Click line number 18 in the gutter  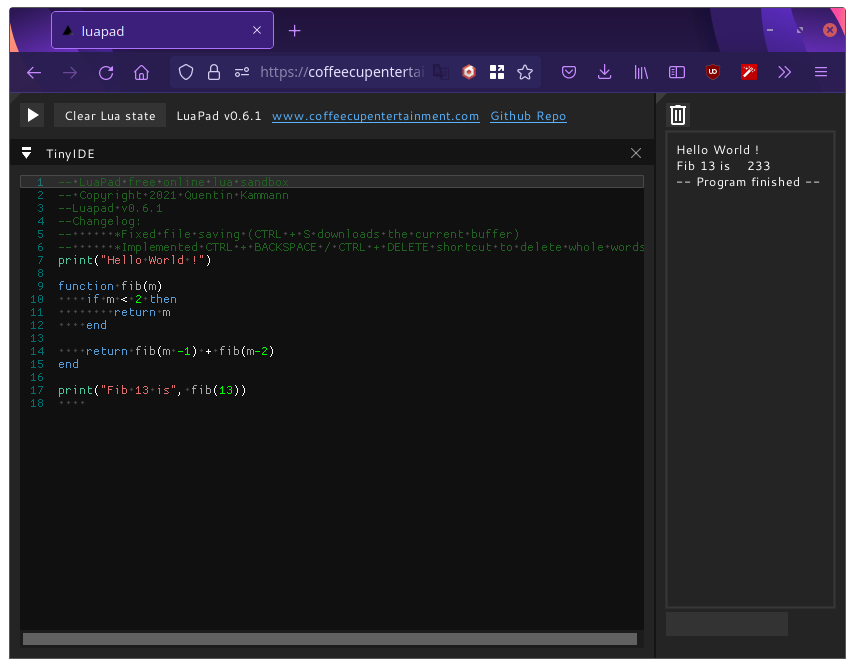pos(37,404)
